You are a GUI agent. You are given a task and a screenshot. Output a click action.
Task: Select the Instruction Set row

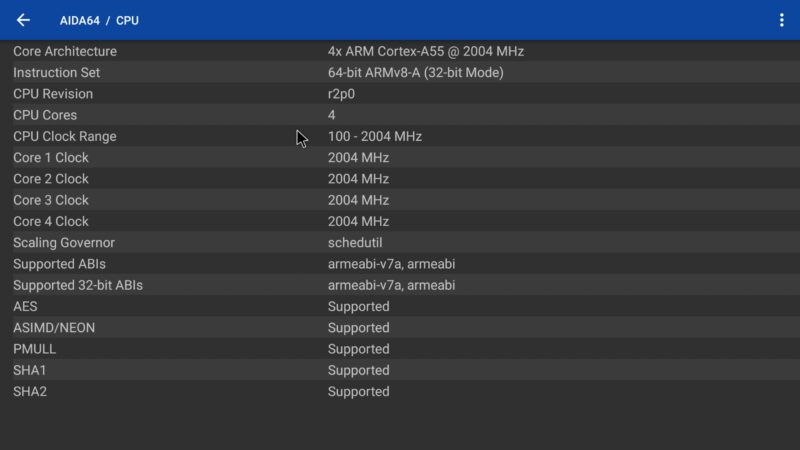400,73
